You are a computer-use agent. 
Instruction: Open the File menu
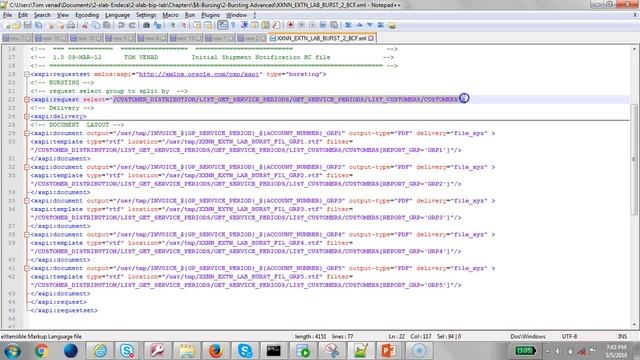(7, 15)
